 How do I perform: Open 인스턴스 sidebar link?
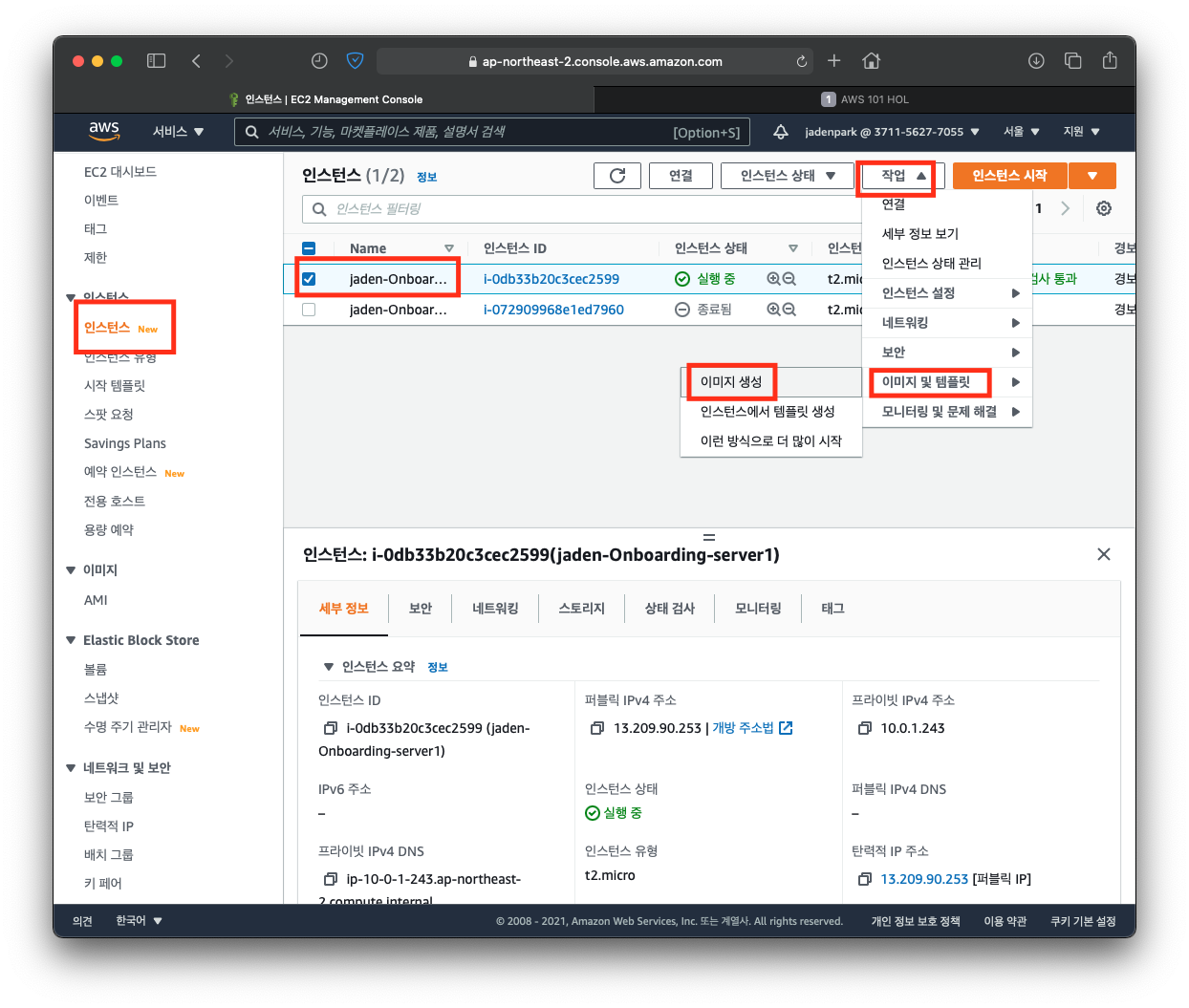[x=107, y=328]
